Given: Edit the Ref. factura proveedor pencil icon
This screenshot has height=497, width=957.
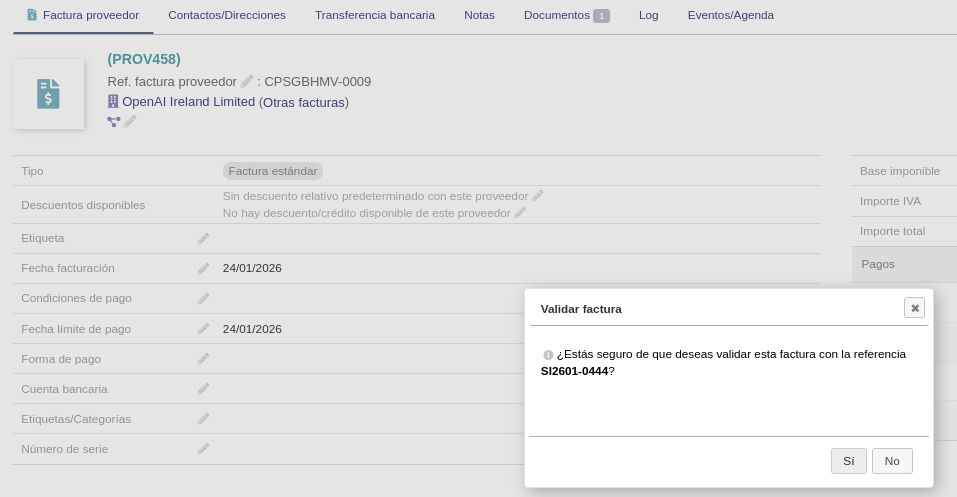Looking at the screenshot, I should tap(247, 82).
